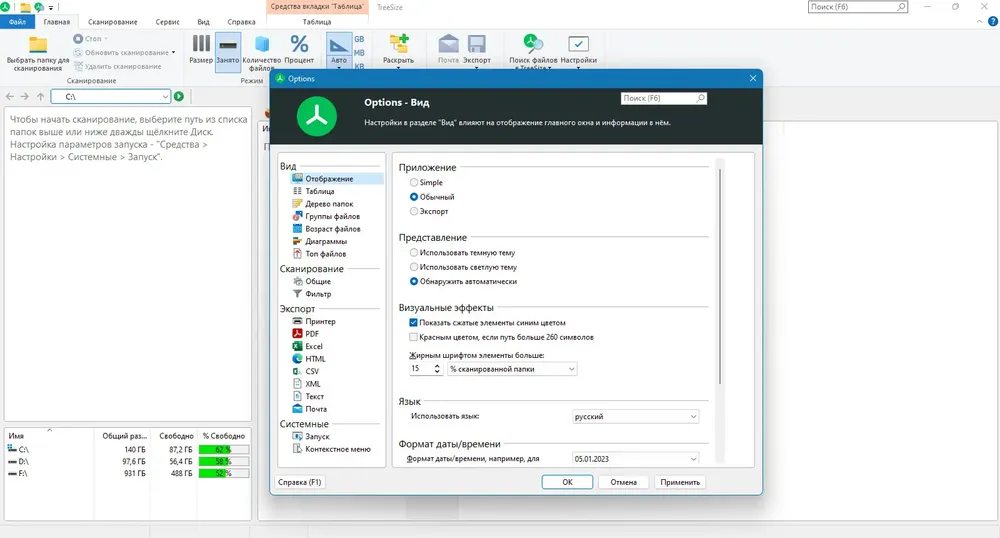Select the Simple application mode radio
This screenshot has width=1000, height=538.
tap(414, 182)
